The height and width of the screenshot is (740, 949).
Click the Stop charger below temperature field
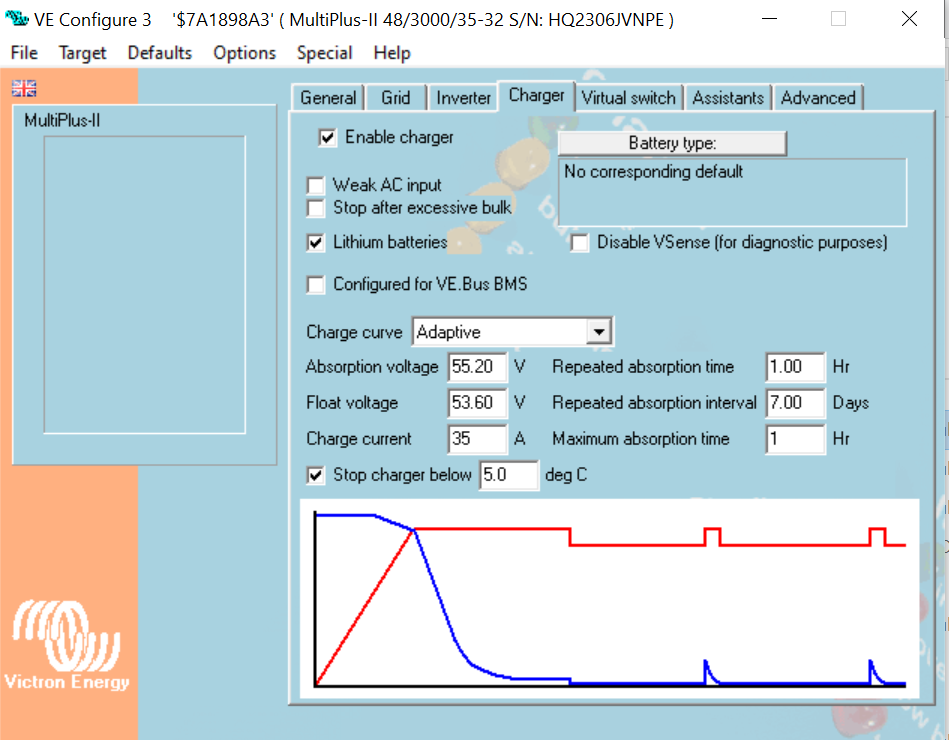pyautogui.click(x=508, y=475)
